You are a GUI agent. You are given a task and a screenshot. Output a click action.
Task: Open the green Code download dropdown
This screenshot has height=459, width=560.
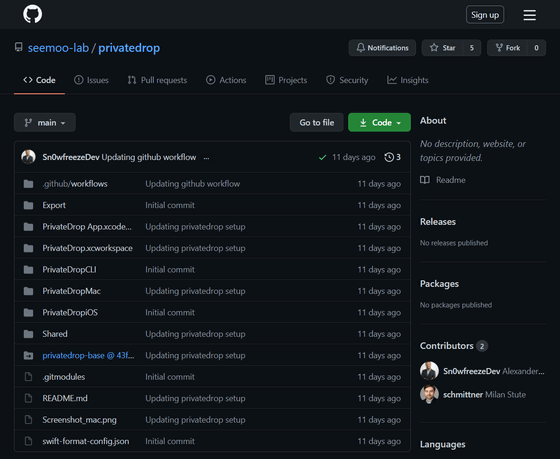379,123
